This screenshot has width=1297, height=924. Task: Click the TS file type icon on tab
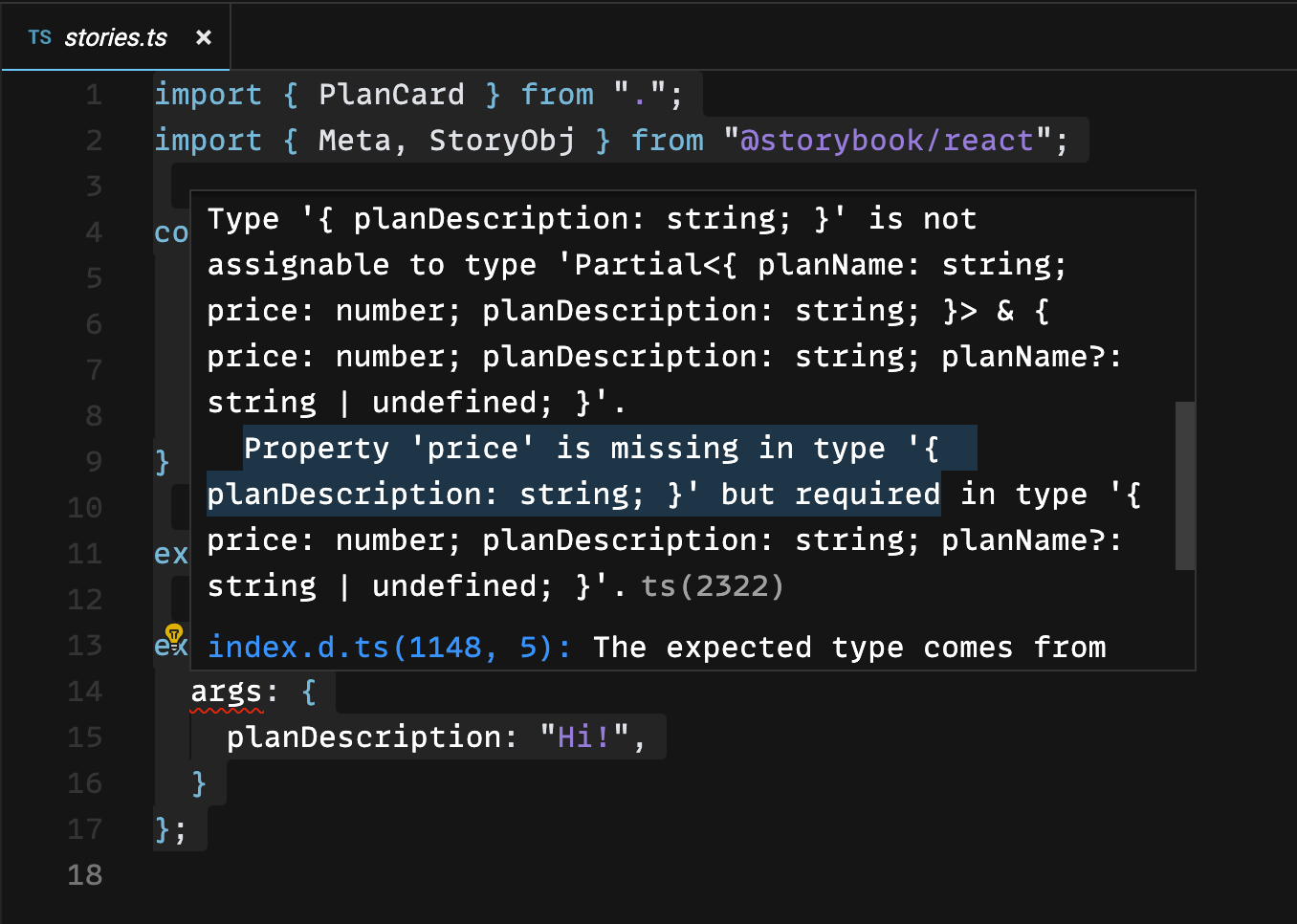pos(40,37)
